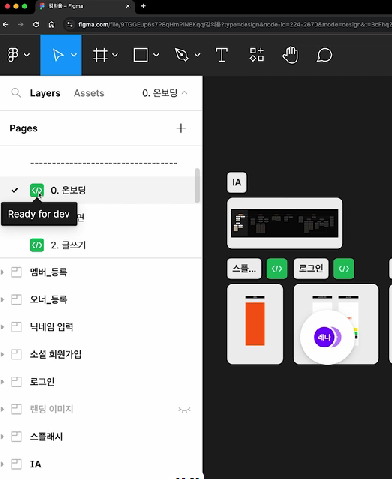Select the Comment tool
The width and height of the screenshot is (392, 479).
click(324, 55)
